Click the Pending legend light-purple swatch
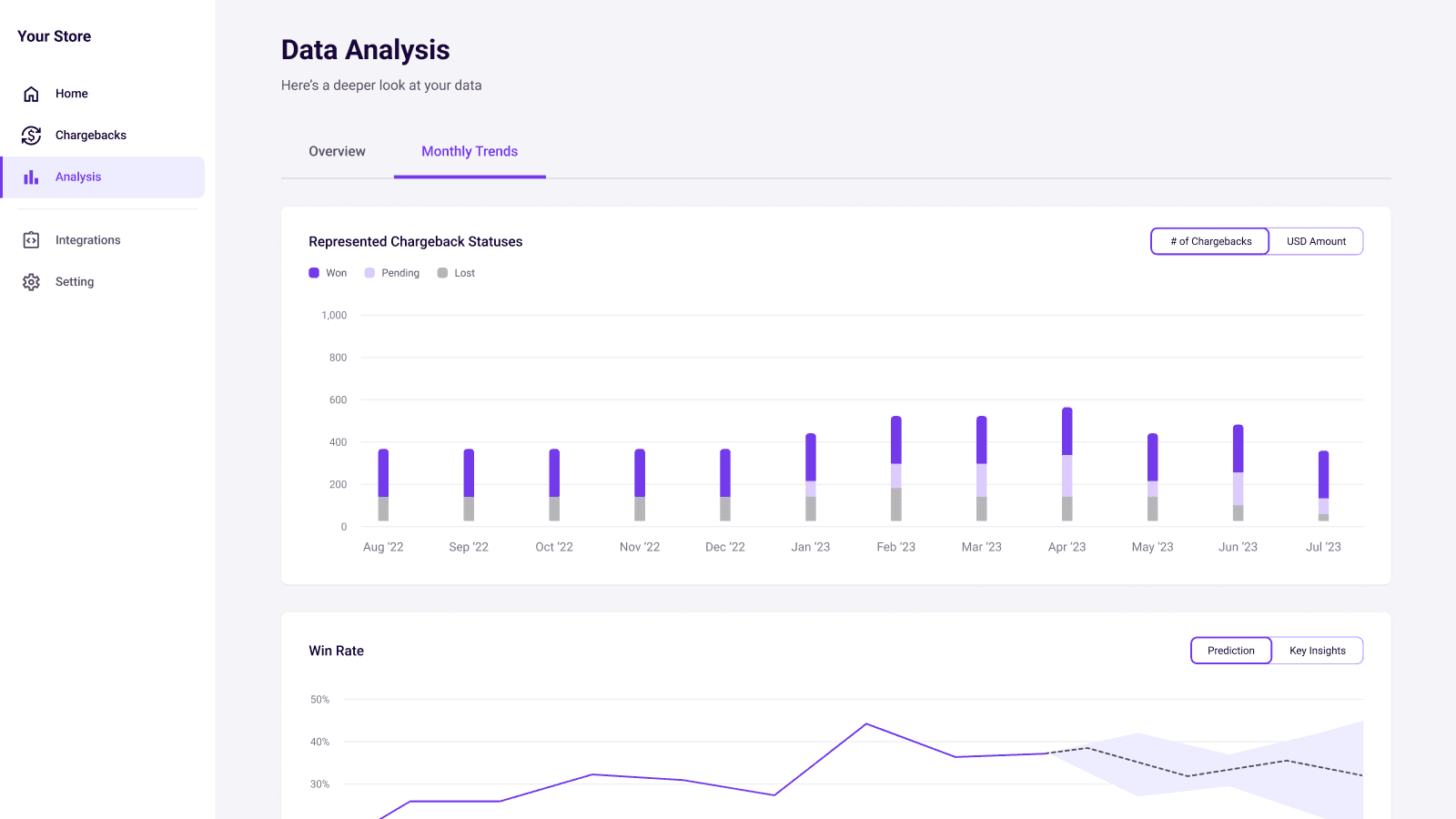Screen dimensions: 1456x819 (369, 273)
